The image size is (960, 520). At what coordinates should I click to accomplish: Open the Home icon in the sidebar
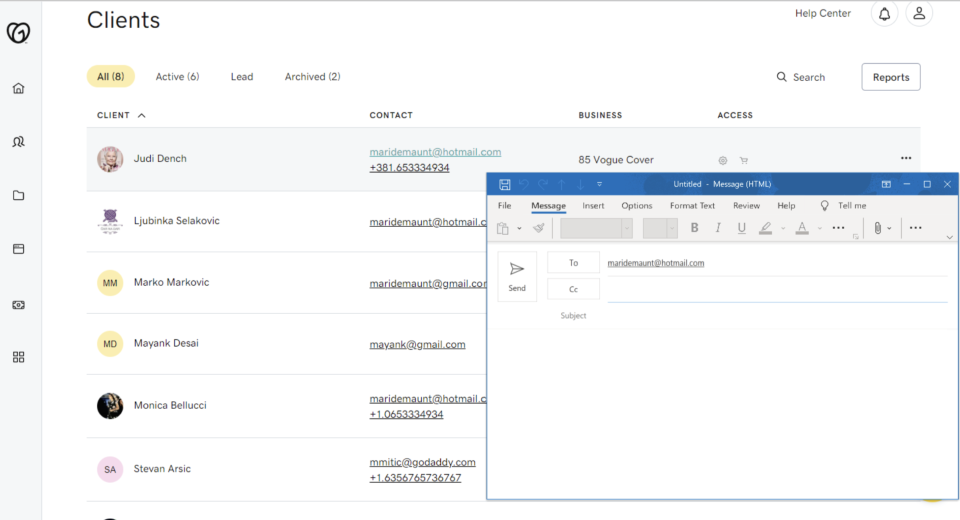[18, 88]
